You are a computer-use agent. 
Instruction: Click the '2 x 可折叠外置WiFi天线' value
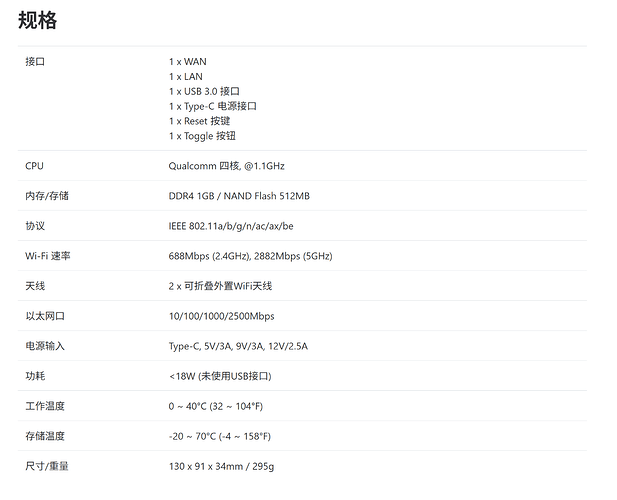click(x=220, y=286)
